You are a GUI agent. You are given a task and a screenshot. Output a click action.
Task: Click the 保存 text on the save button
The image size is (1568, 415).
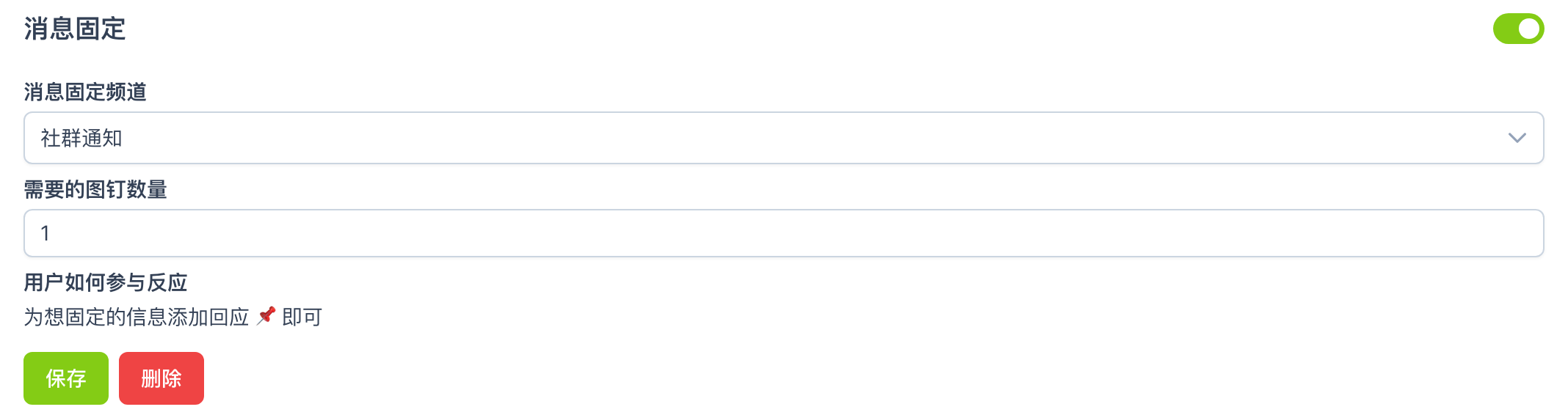point(66,378)
